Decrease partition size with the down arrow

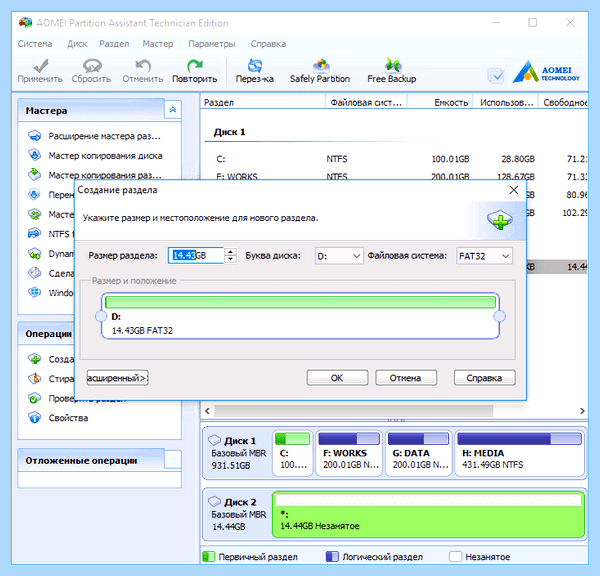pyautogui.click(x=230, y=259)
